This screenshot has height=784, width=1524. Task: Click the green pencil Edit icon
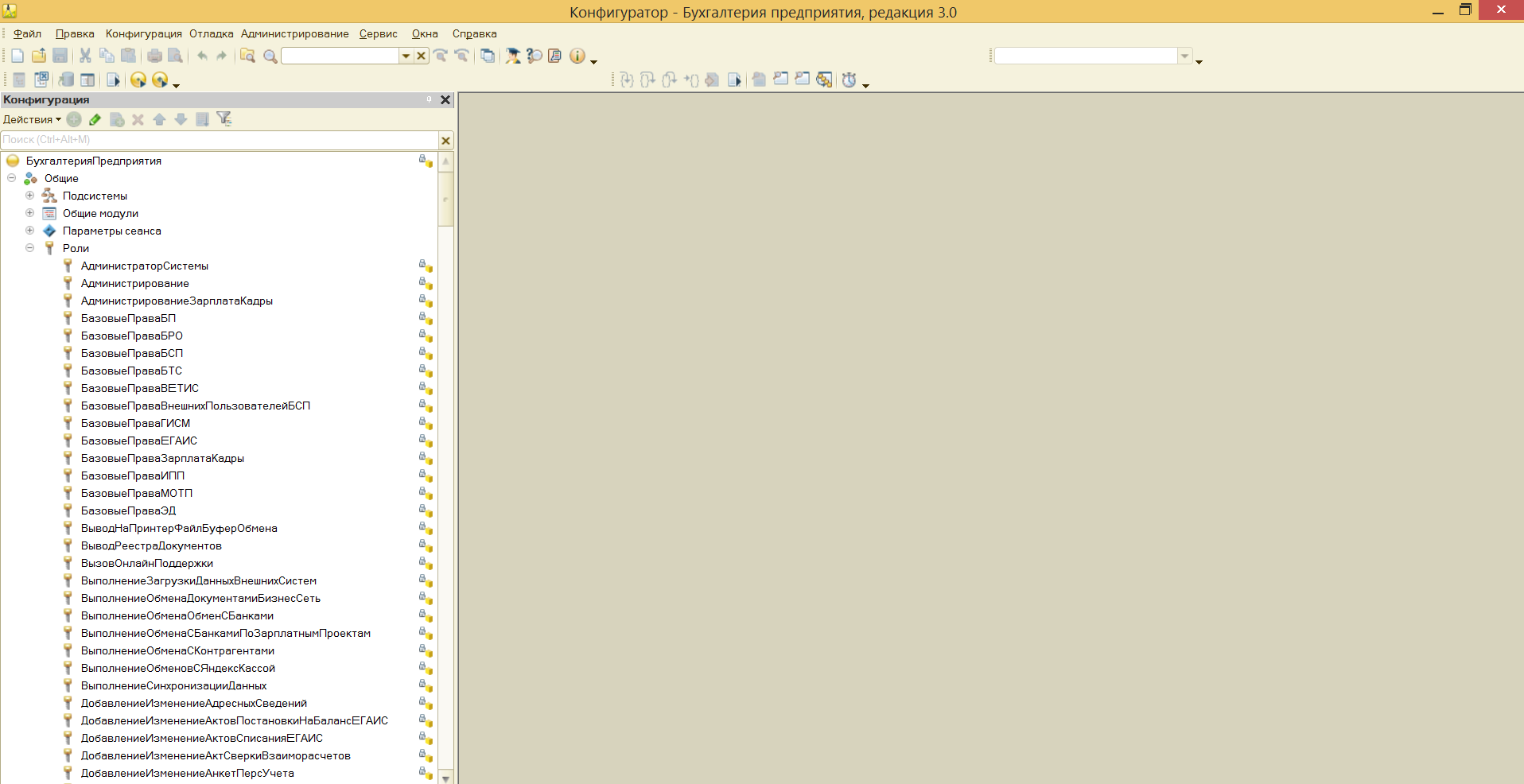click(x=95, y=119)
